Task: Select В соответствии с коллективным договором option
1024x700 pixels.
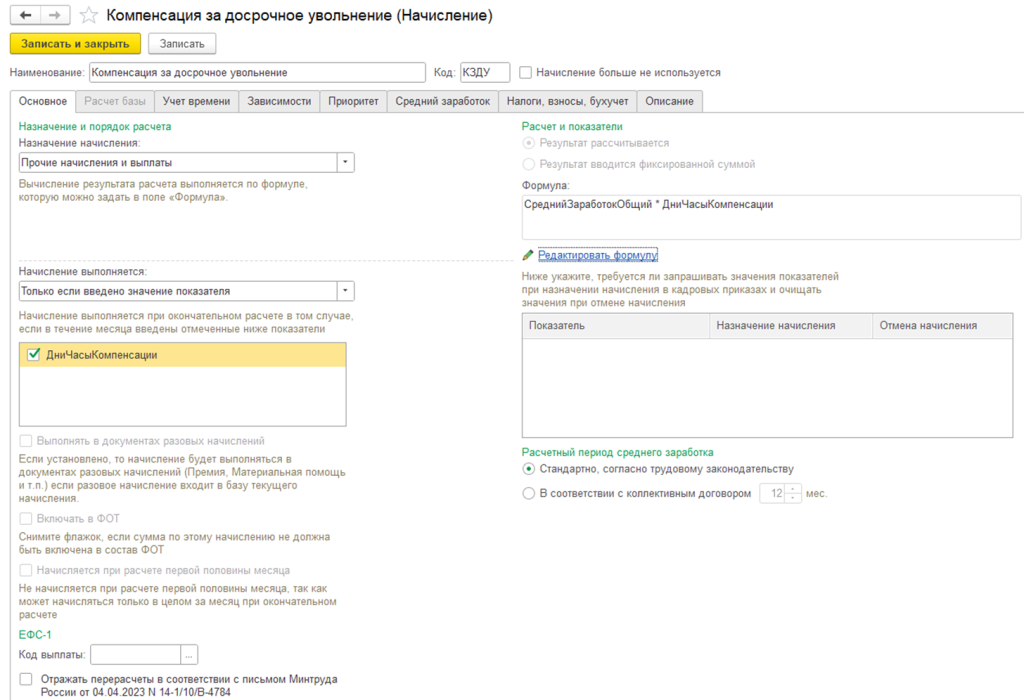Action: coord(528,494)
